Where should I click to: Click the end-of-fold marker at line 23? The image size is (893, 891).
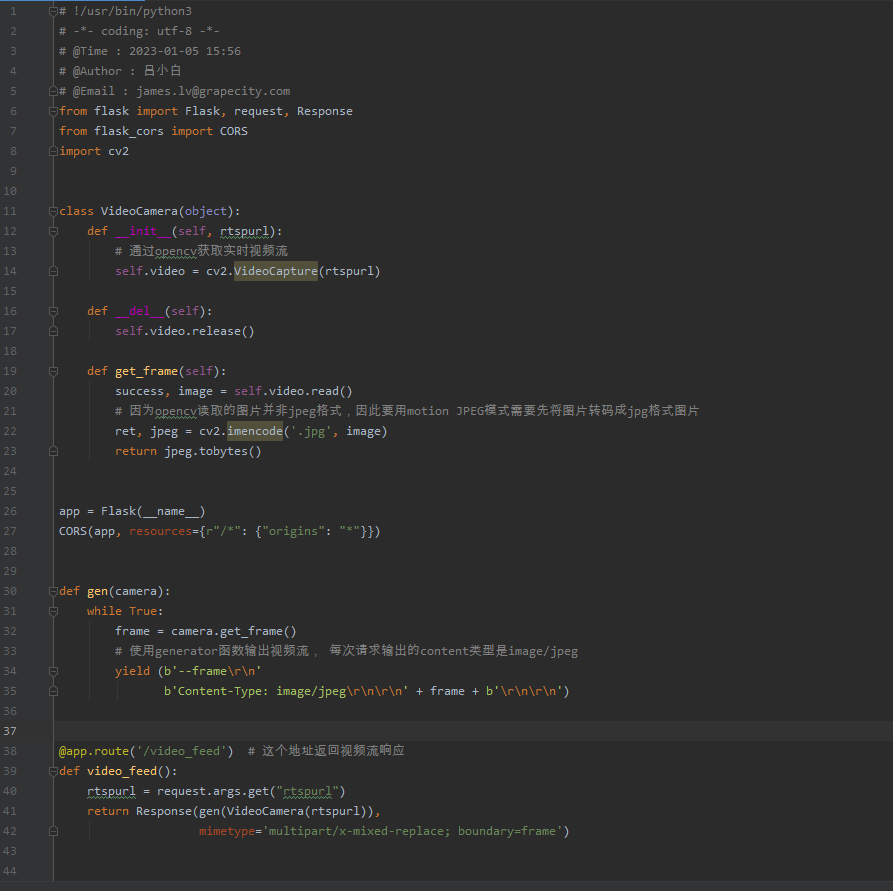pos(54,451)
